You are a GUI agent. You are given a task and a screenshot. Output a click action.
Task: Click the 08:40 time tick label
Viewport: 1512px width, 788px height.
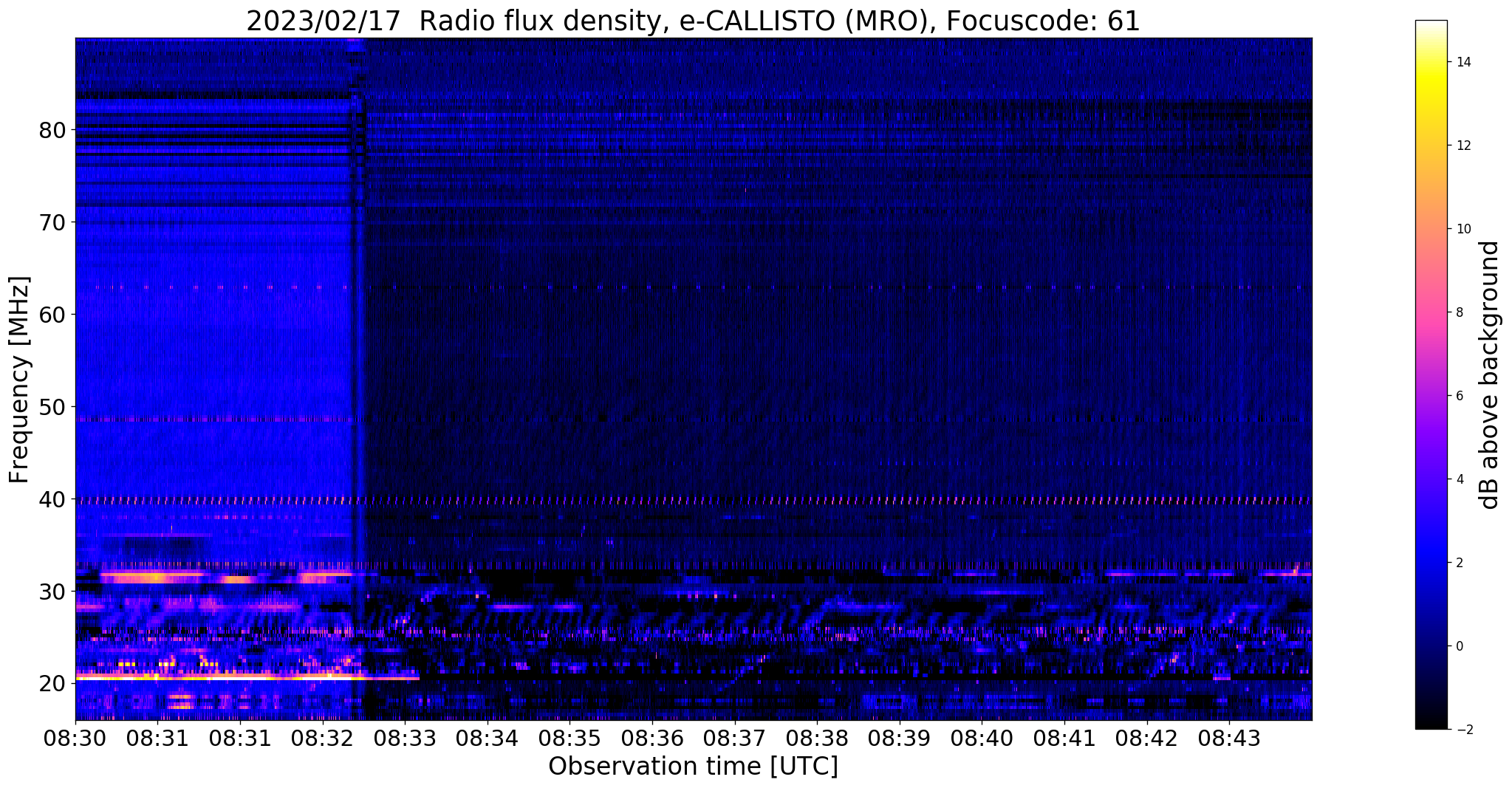982,739
